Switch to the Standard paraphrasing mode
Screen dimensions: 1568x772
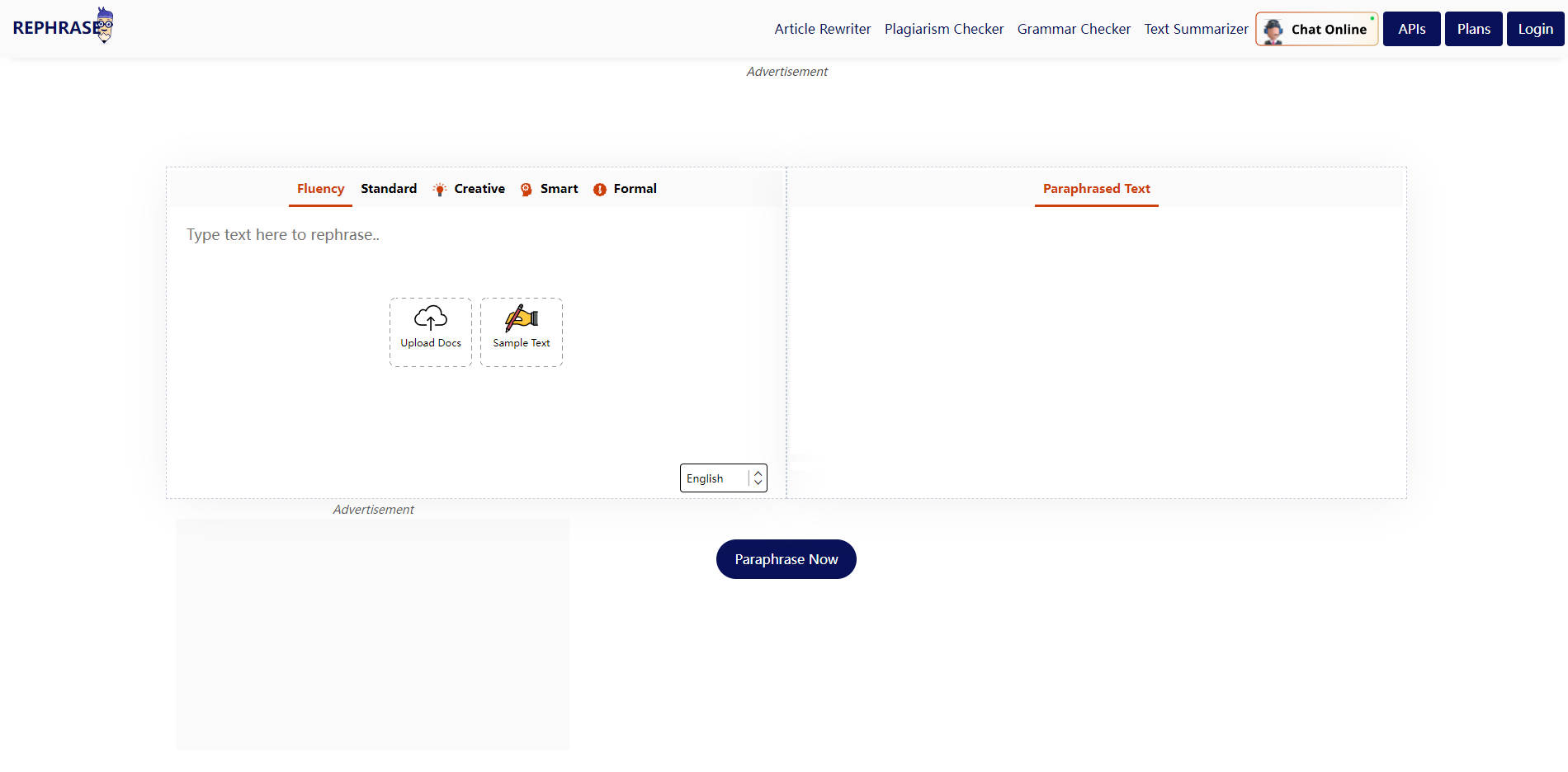click(389, 188)
